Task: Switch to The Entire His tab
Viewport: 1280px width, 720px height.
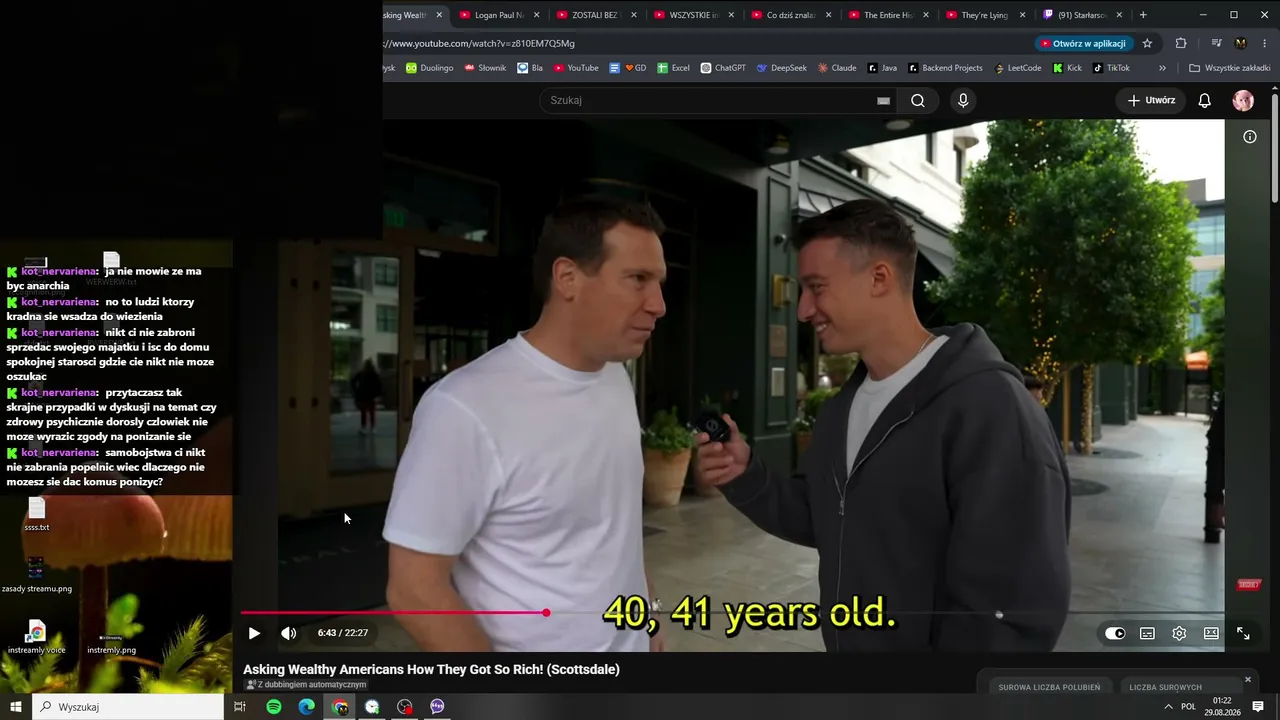Action: pyautogui.click(x=888, y=15)
